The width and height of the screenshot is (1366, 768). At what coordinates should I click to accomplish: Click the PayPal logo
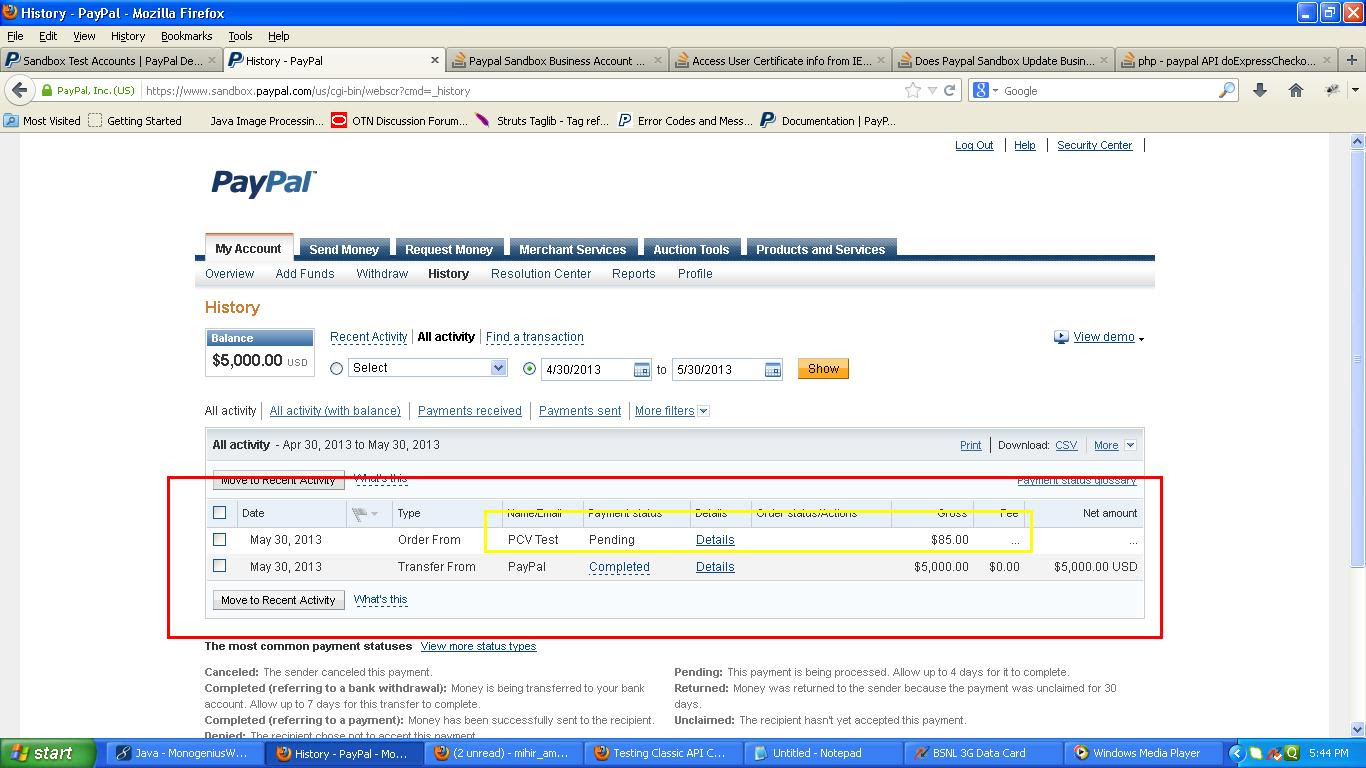[264, 183]
